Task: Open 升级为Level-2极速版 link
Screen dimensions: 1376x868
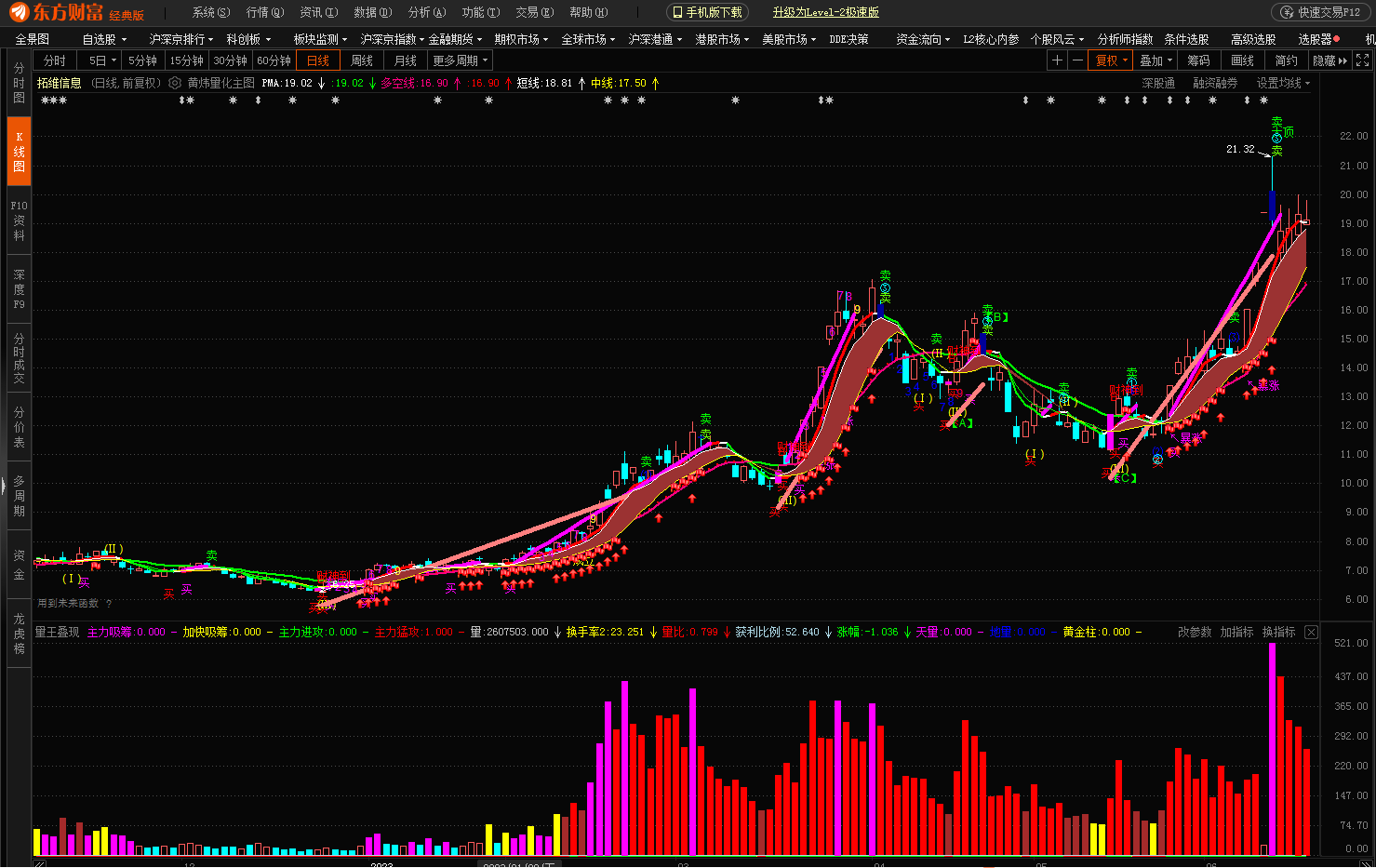Action: click(825, 12)
